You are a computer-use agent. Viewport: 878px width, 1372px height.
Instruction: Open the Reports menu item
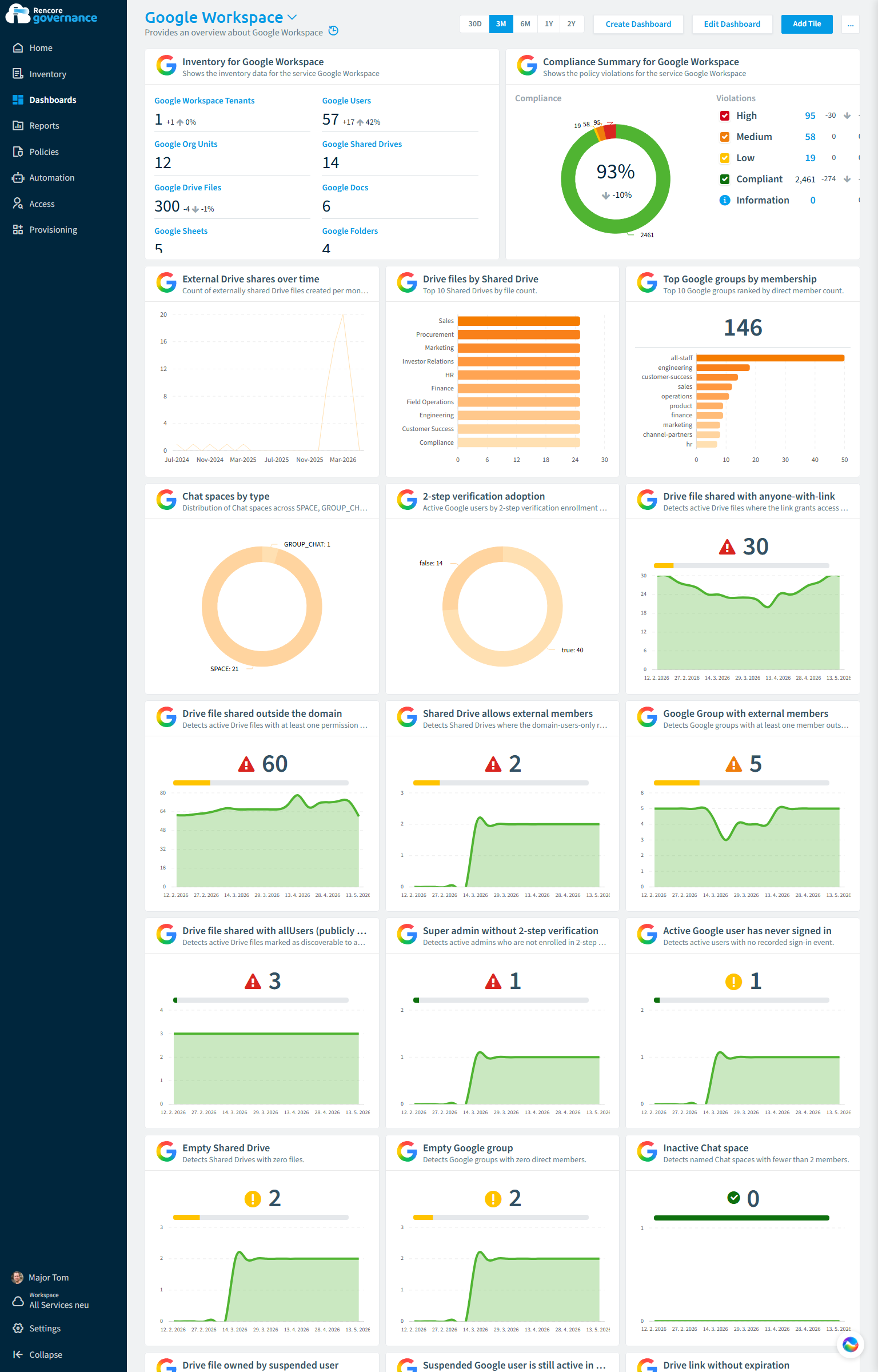coord(45,126)
